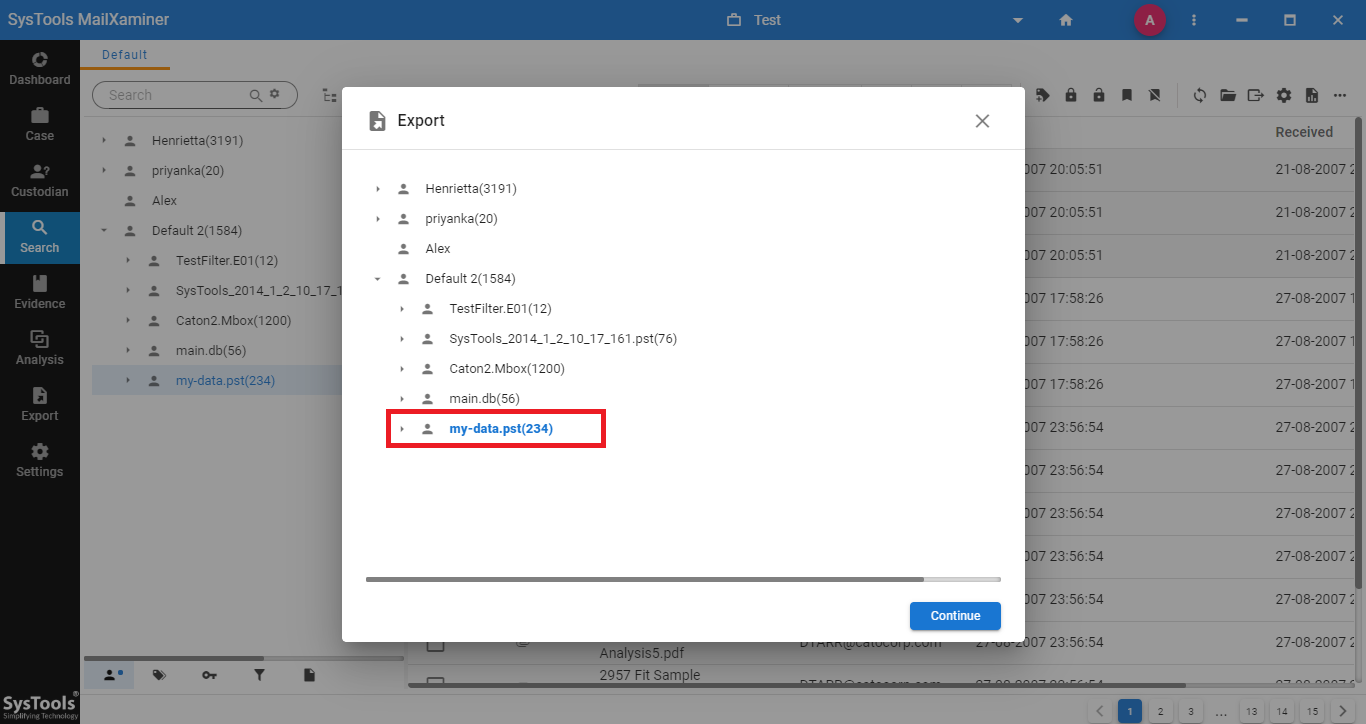1366x724 pixels.
Task: Select Caton2.Mbox(1200) label in the Export dialog
Action: (507, 369)
